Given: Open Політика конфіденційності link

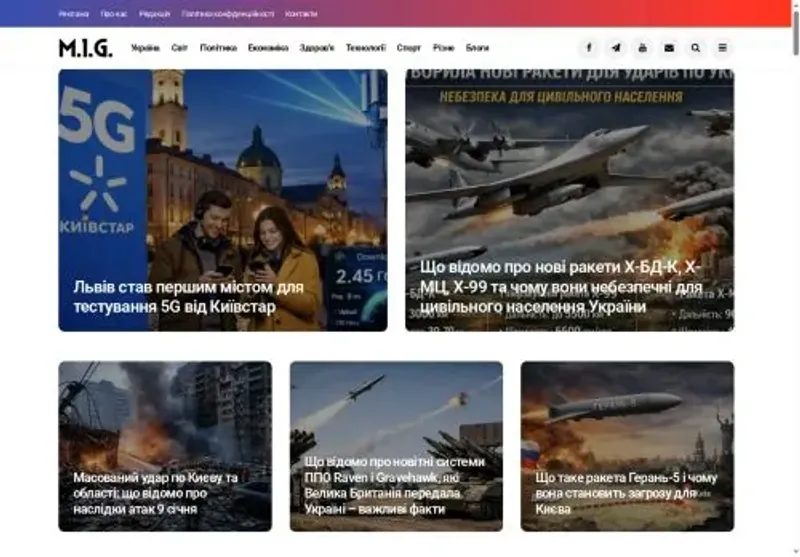Looking at the screenshot, I should click(x=228, y=14).
